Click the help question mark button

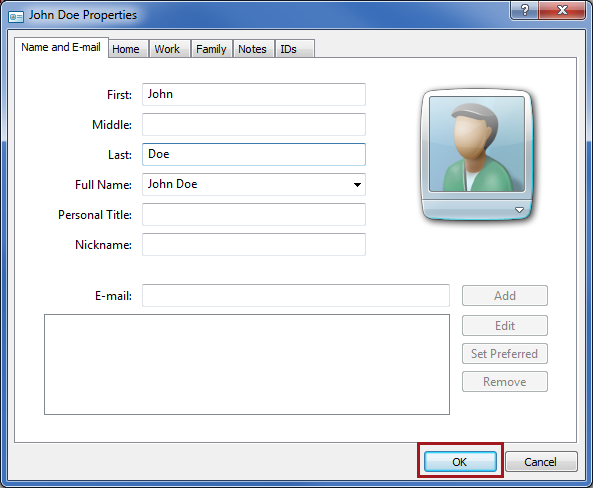coord(525,9)
